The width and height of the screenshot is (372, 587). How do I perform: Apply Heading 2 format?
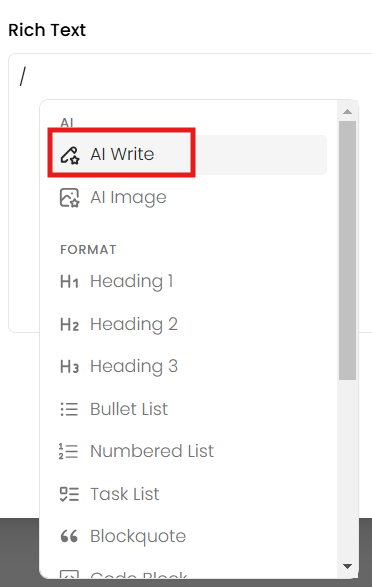click(x=189, y=325)
